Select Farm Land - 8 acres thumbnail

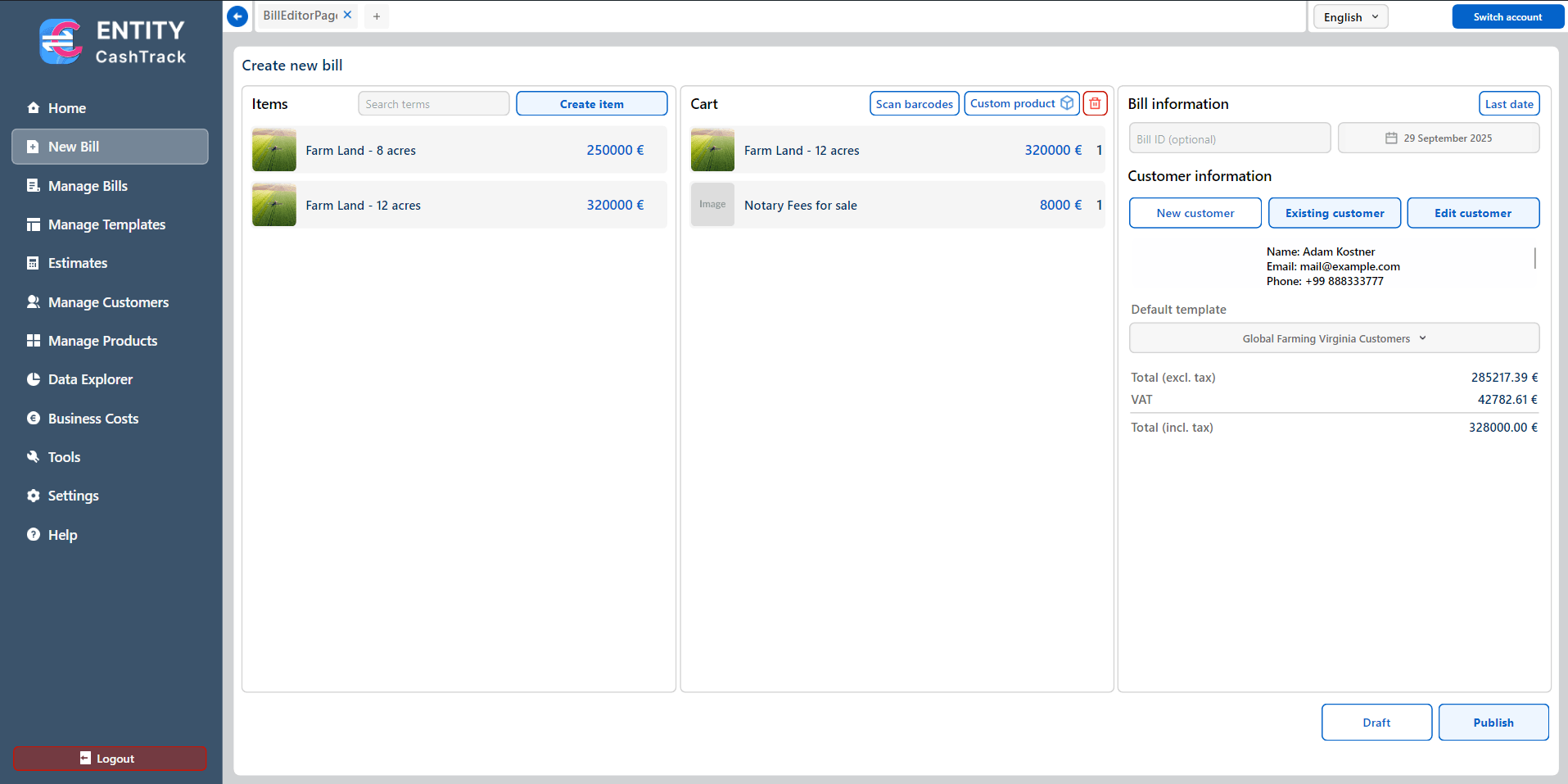point(274,151)
